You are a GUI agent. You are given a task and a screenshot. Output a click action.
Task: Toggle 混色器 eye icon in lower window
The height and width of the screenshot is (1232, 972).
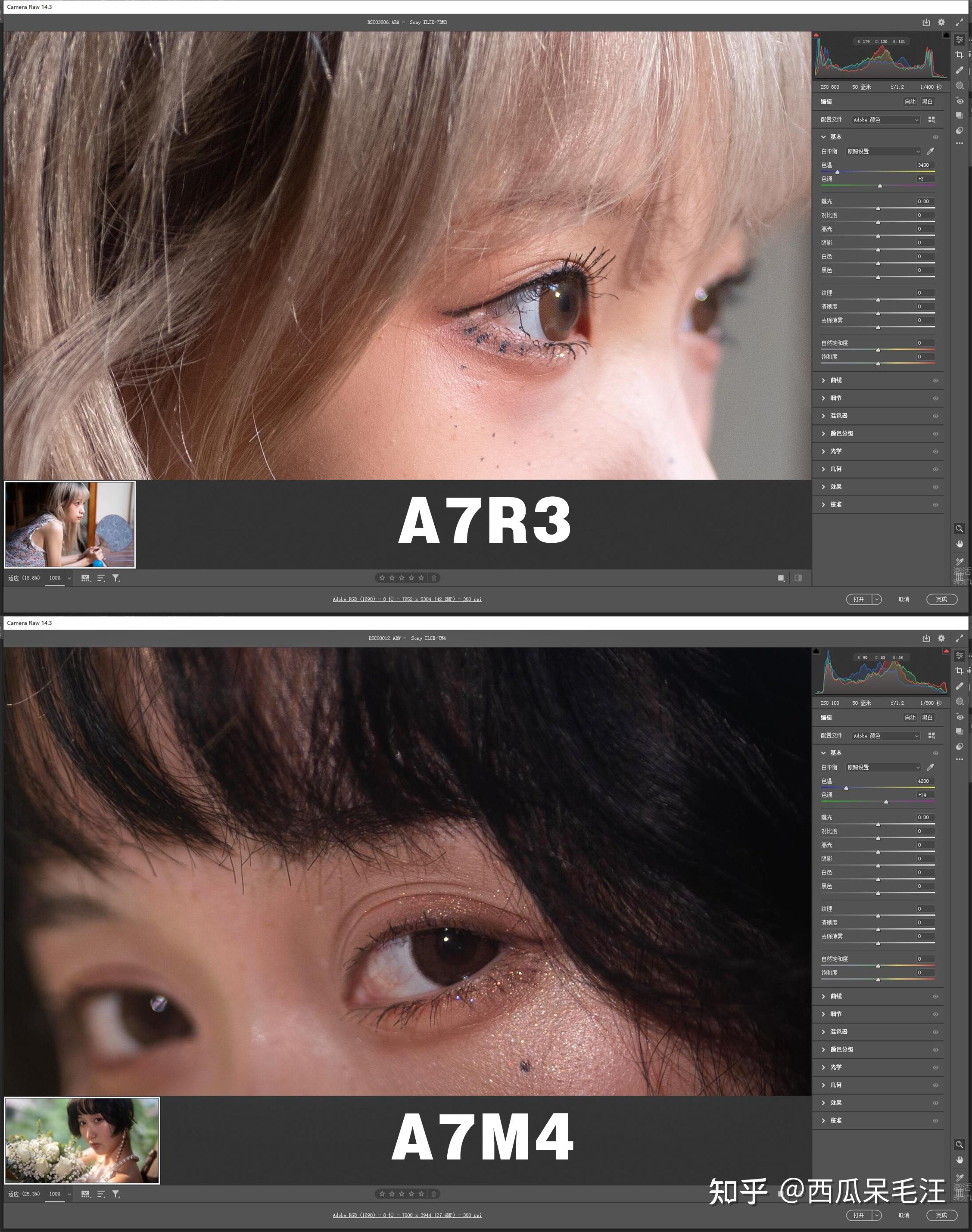pos(935,1032)
